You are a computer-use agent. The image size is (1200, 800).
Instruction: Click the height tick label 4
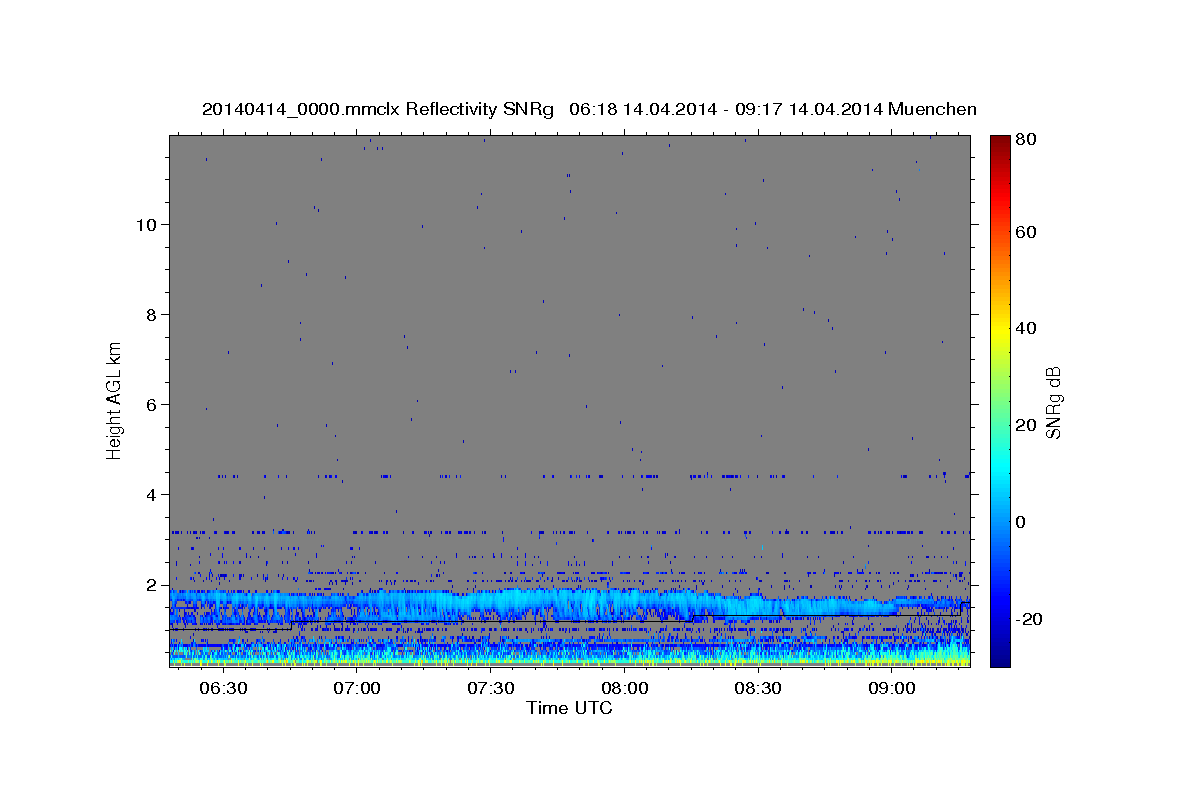click(151, 494)
